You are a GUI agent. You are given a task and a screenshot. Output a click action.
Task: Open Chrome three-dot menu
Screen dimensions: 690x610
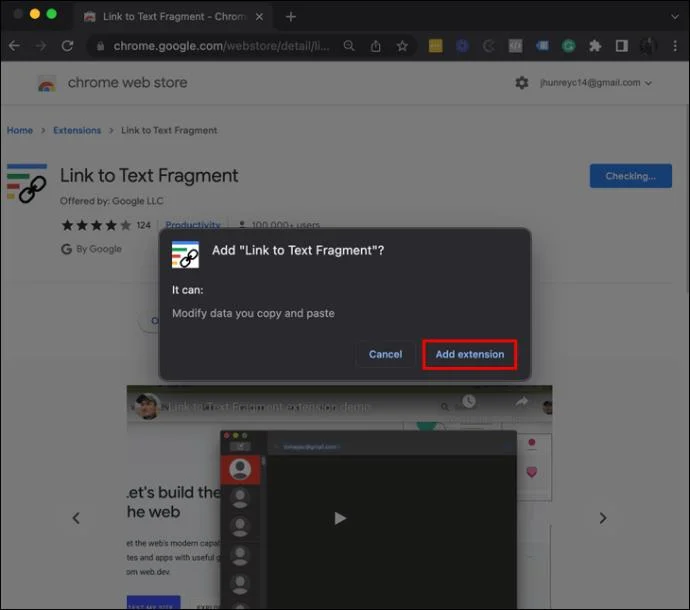(675, 46)
